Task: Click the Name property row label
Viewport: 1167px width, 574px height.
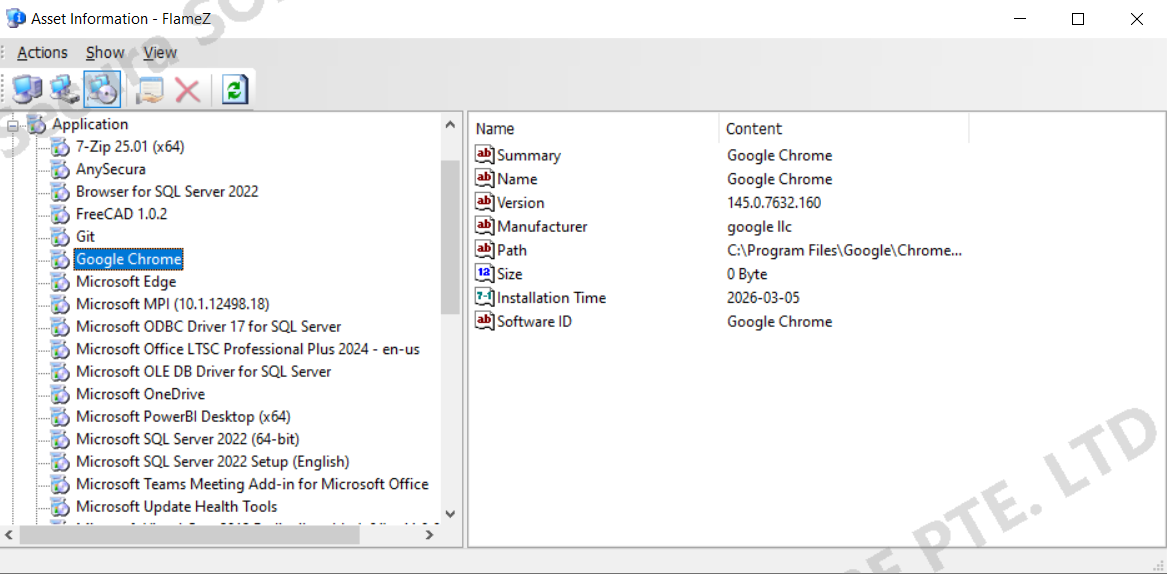Action: pos(517,179)
